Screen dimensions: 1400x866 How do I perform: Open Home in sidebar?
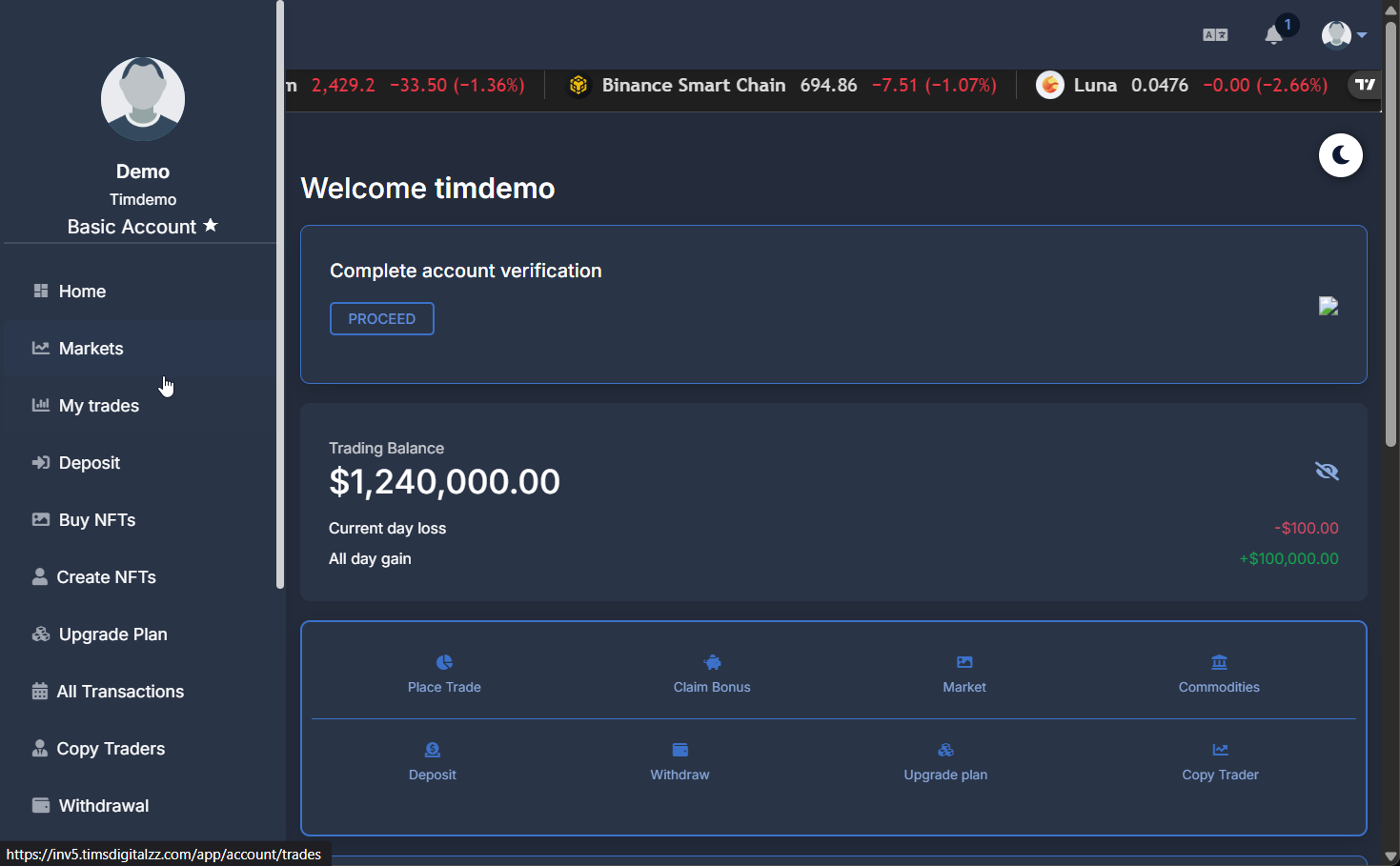140,292
